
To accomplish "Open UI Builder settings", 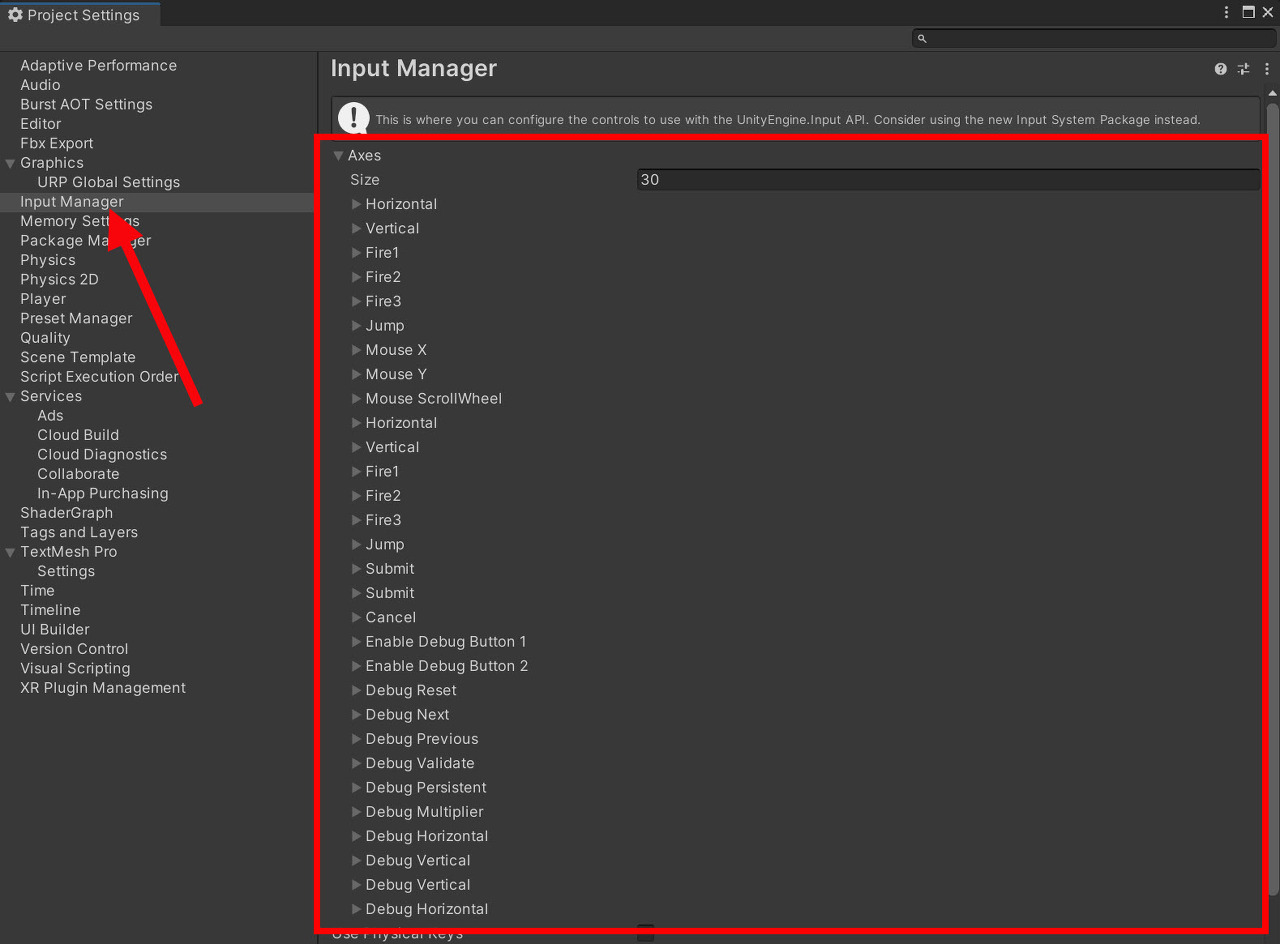I will [x=55, y=629].
